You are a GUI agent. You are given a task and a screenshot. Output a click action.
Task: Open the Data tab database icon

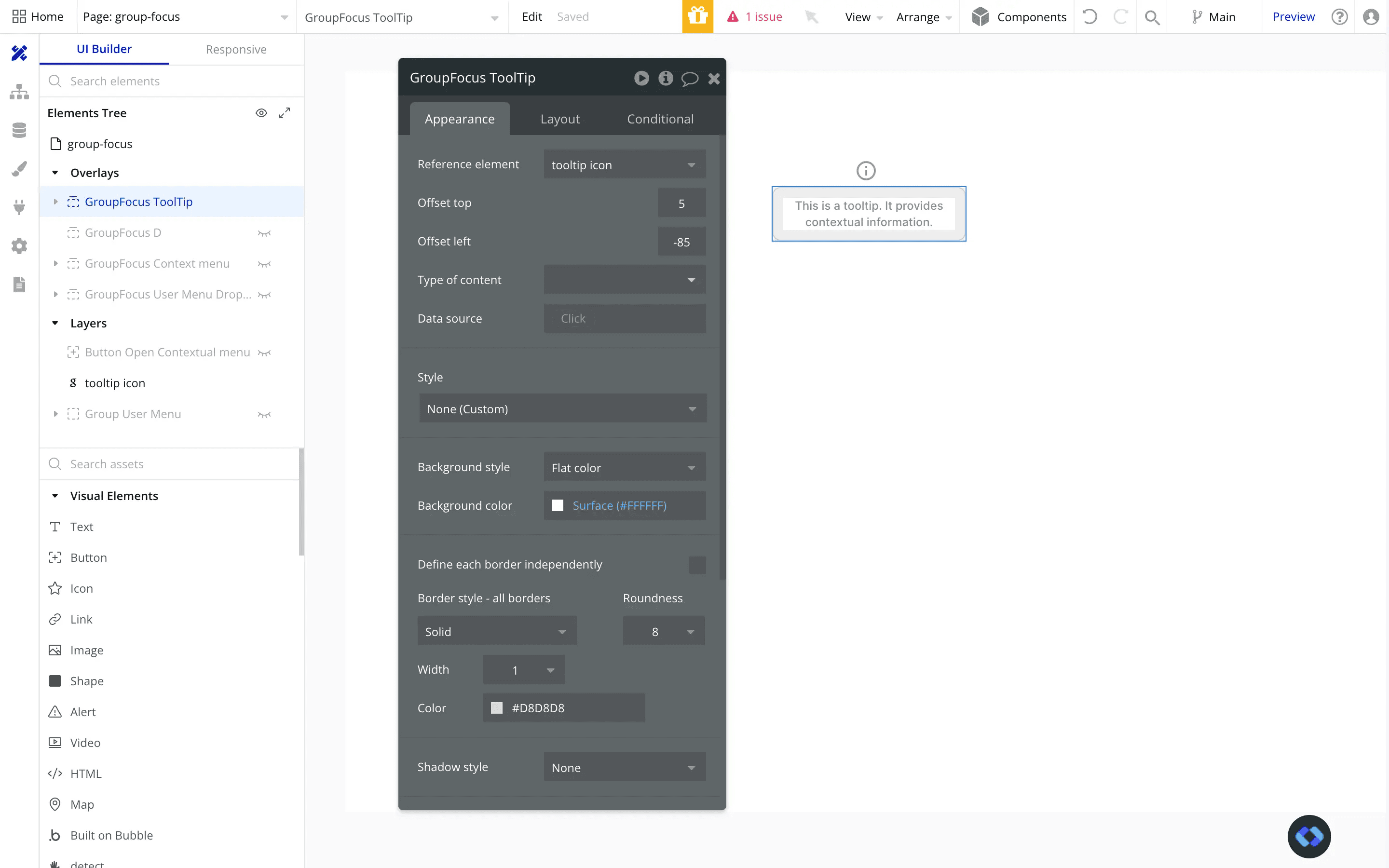(x=19, y=130)
